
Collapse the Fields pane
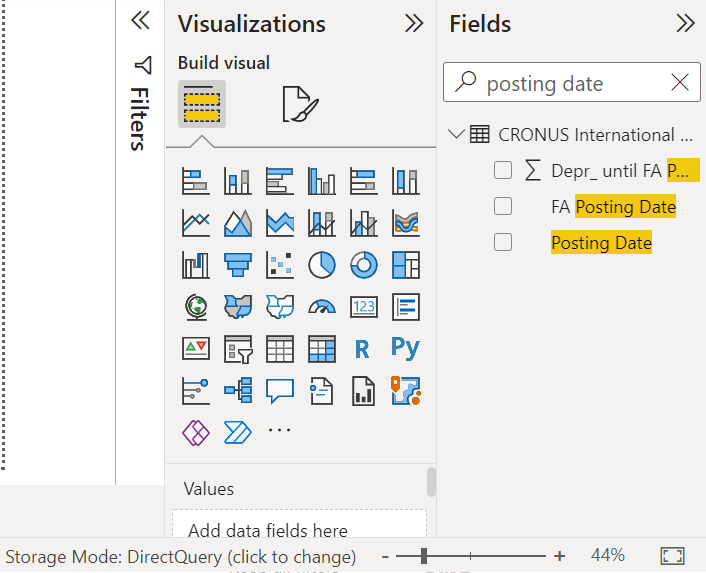click(x=685, y=24)
